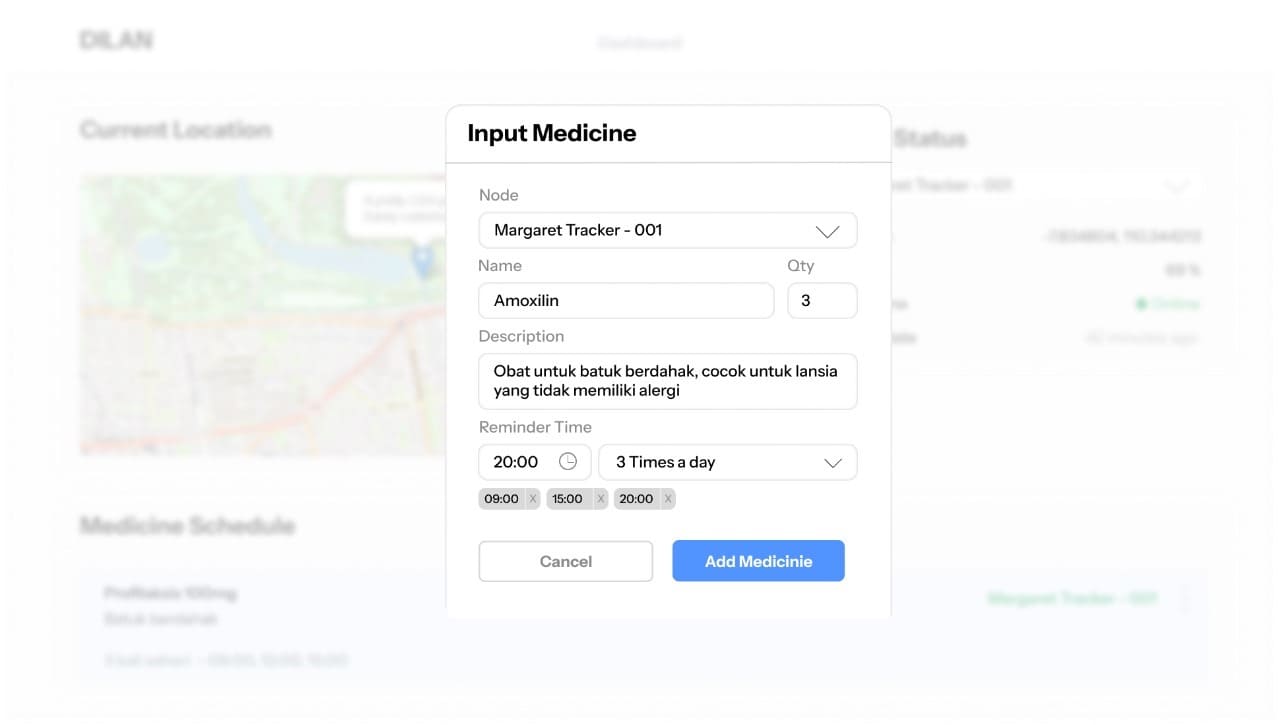Expand the tracker dropdown in the Status panel
This screenshot has width=1280, height=725.
coord(1176,186)
